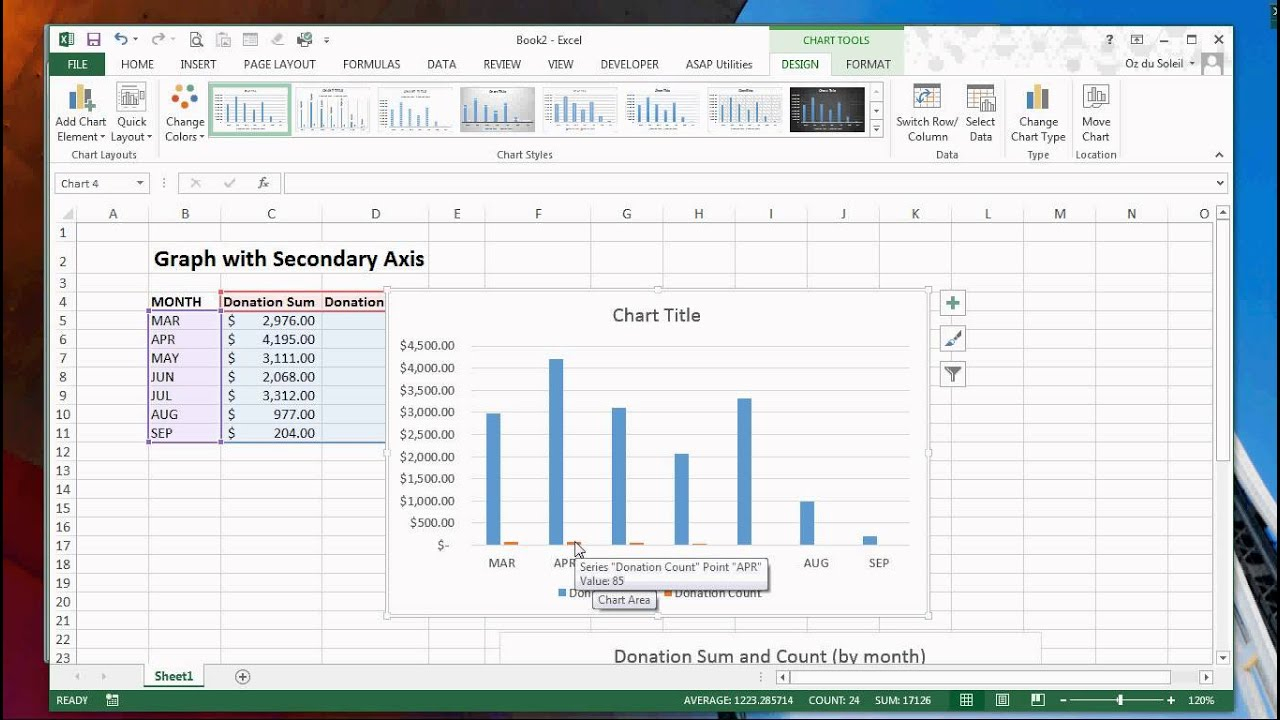The width and height of the screenshot is (1280, 720).
Task: Open the Chart Filters funnel button
Action: point(953,375)
